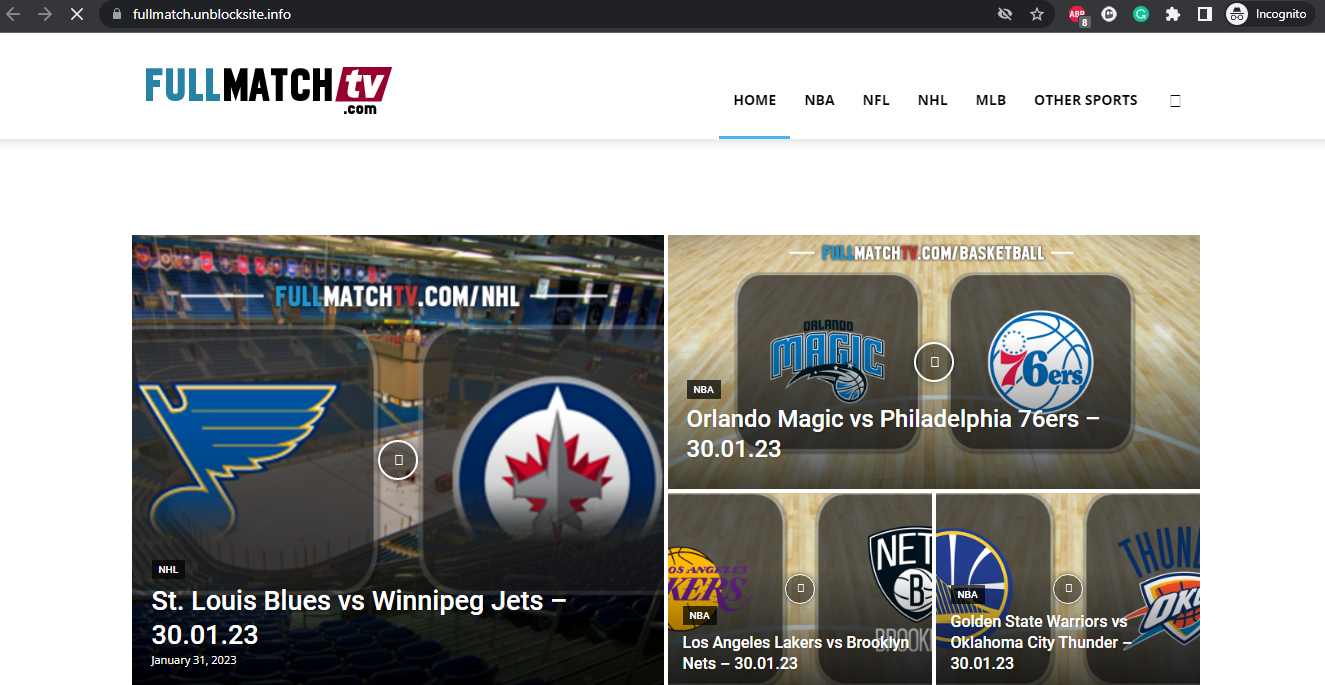Open the browser extensions puzzle menu
Screen dimensions: 1325x685
[1173, 14]
